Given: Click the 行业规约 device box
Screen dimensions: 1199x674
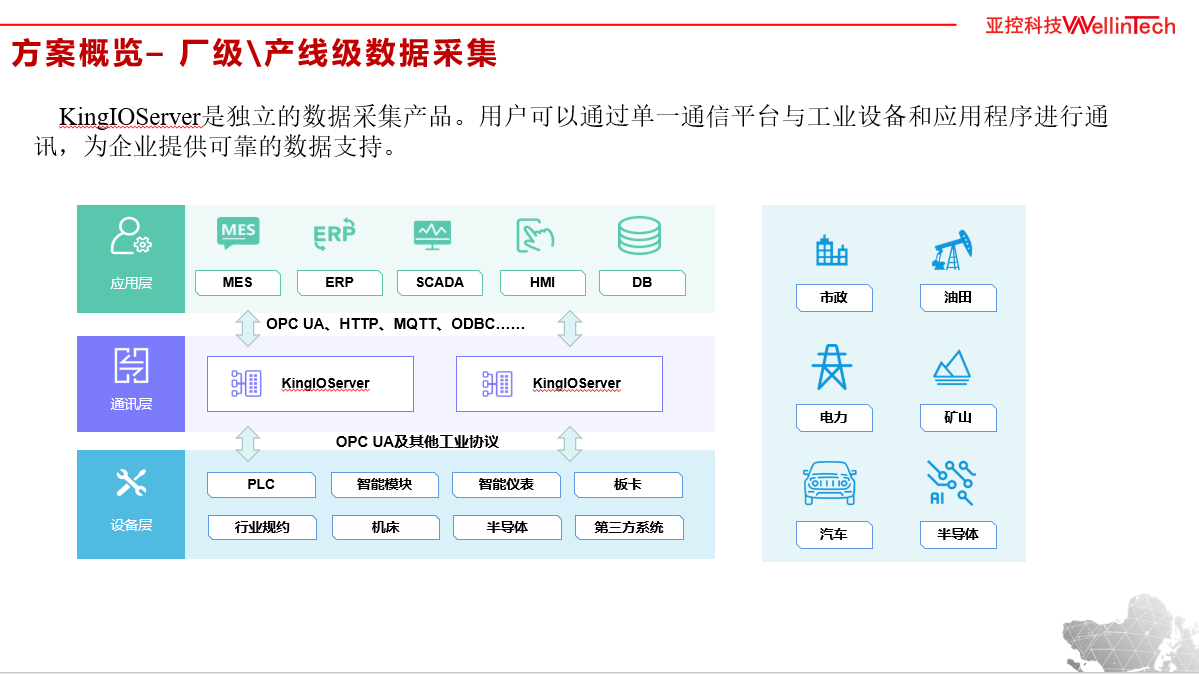Looking at the screenshot, I should tap(262, 528).
